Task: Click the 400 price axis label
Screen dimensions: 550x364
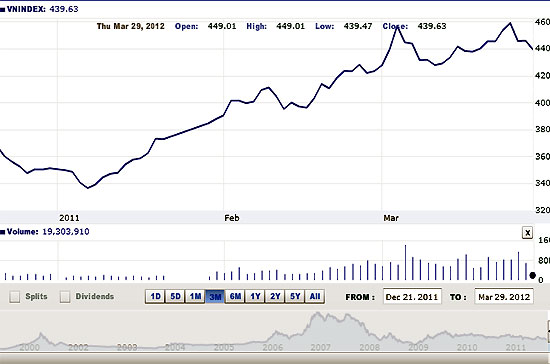Action: tap(542, 103)
